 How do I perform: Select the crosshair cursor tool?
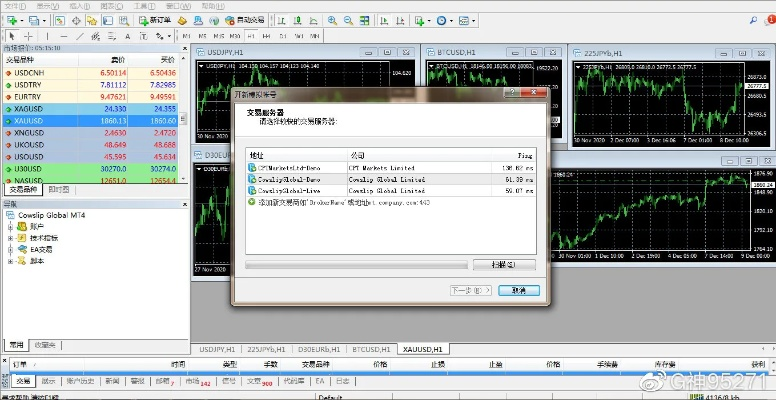(x=28, y=36)
